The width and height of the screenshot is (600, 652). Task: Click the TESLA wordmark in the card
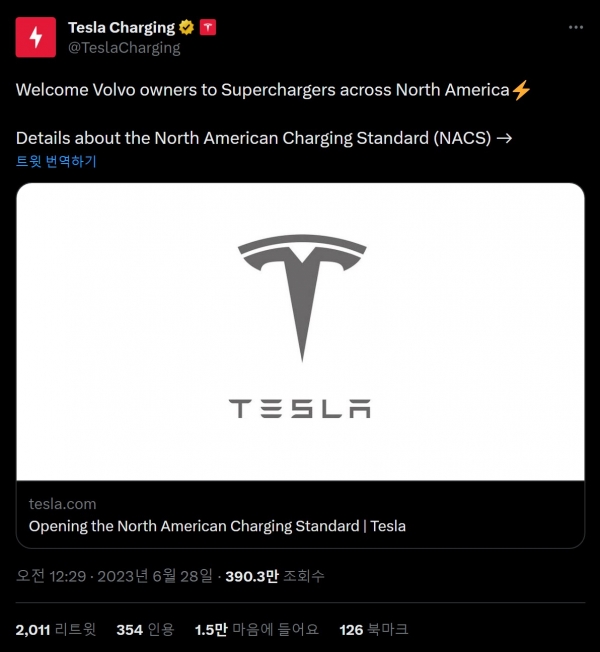pos(300,408)
